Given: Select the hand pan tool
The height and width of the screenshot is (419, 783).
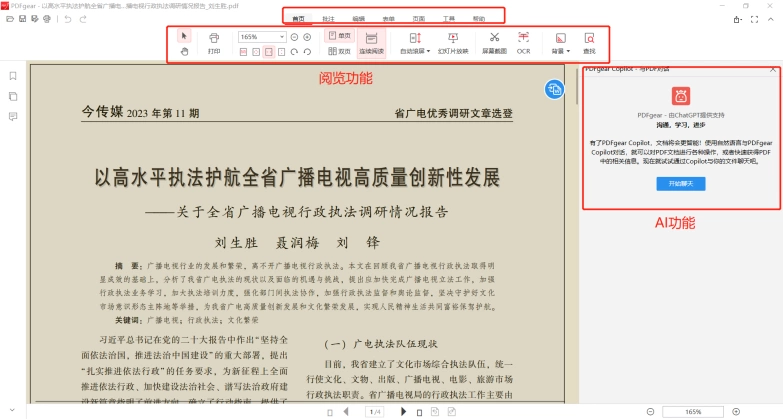Looking at the screenshot, I should (x=184, y=51).
